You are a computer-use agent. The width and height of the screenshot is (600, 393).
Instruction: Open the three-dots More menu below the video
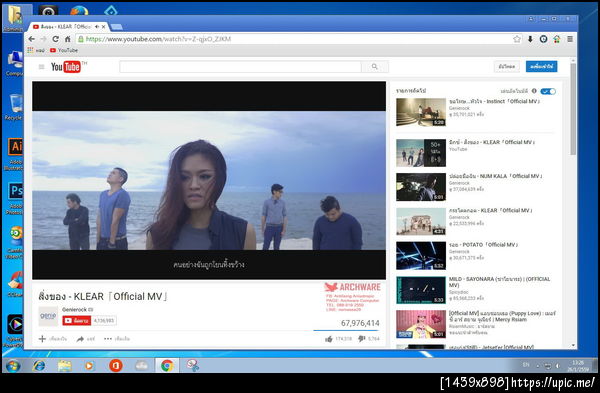pyautogui.click(x=108, y=339)
